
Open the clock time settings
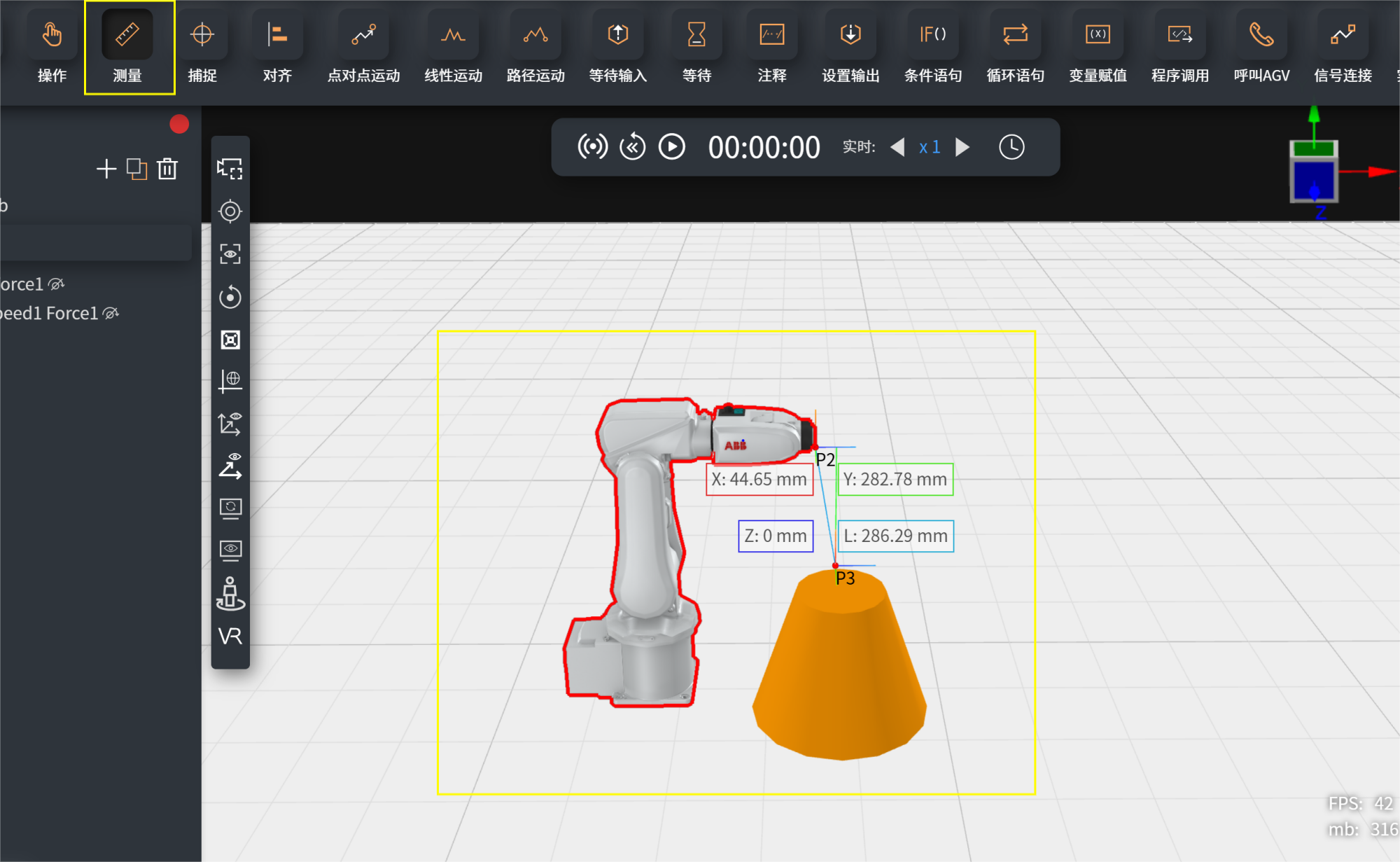[1011, 147]
